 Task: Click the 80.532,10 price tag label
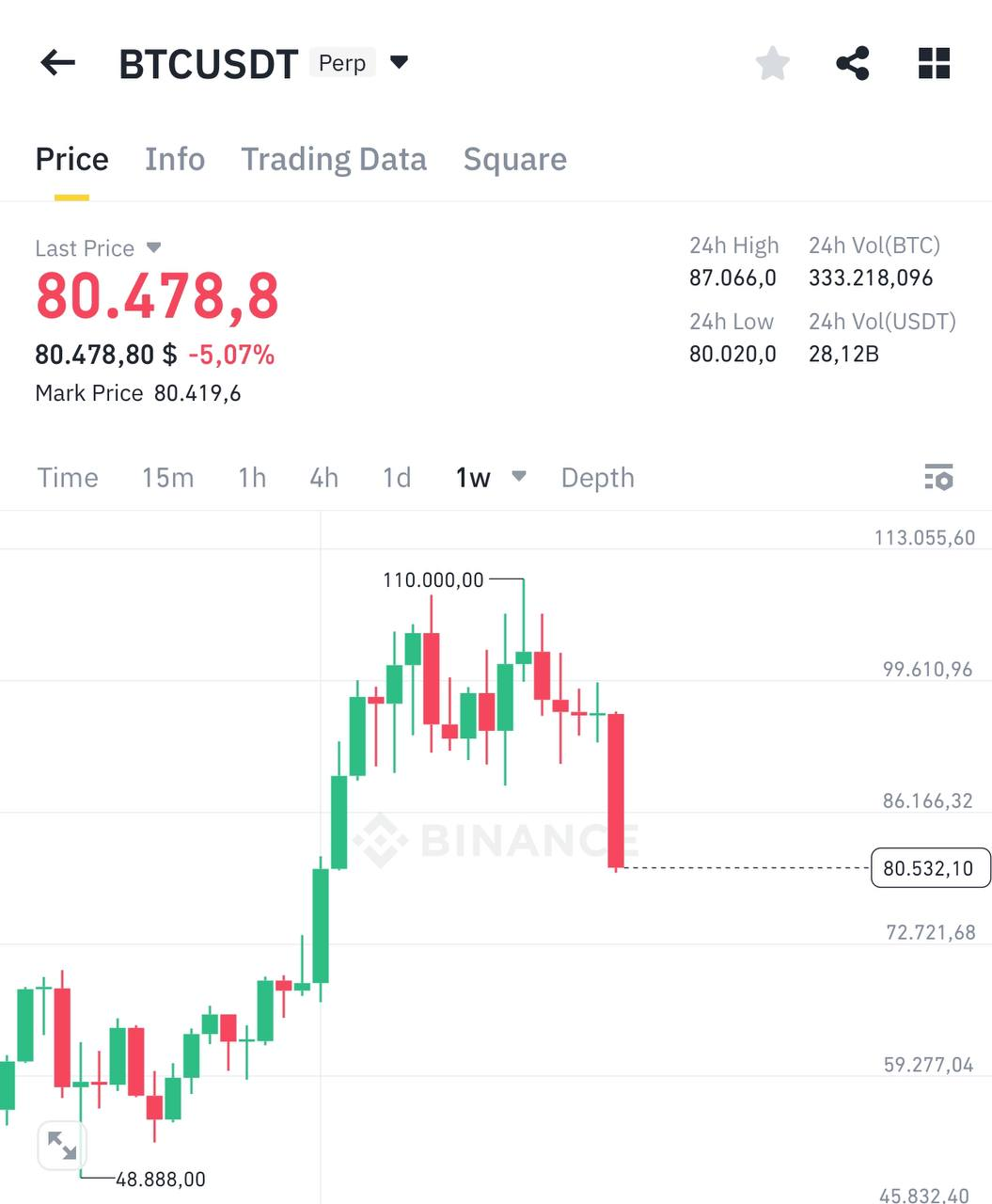tap(930, 868)
